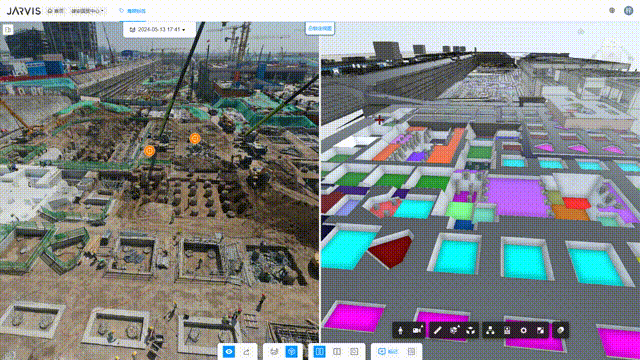
Task: Click the blue annotation button in bottom bar
Action: click(x=388, y=352)
